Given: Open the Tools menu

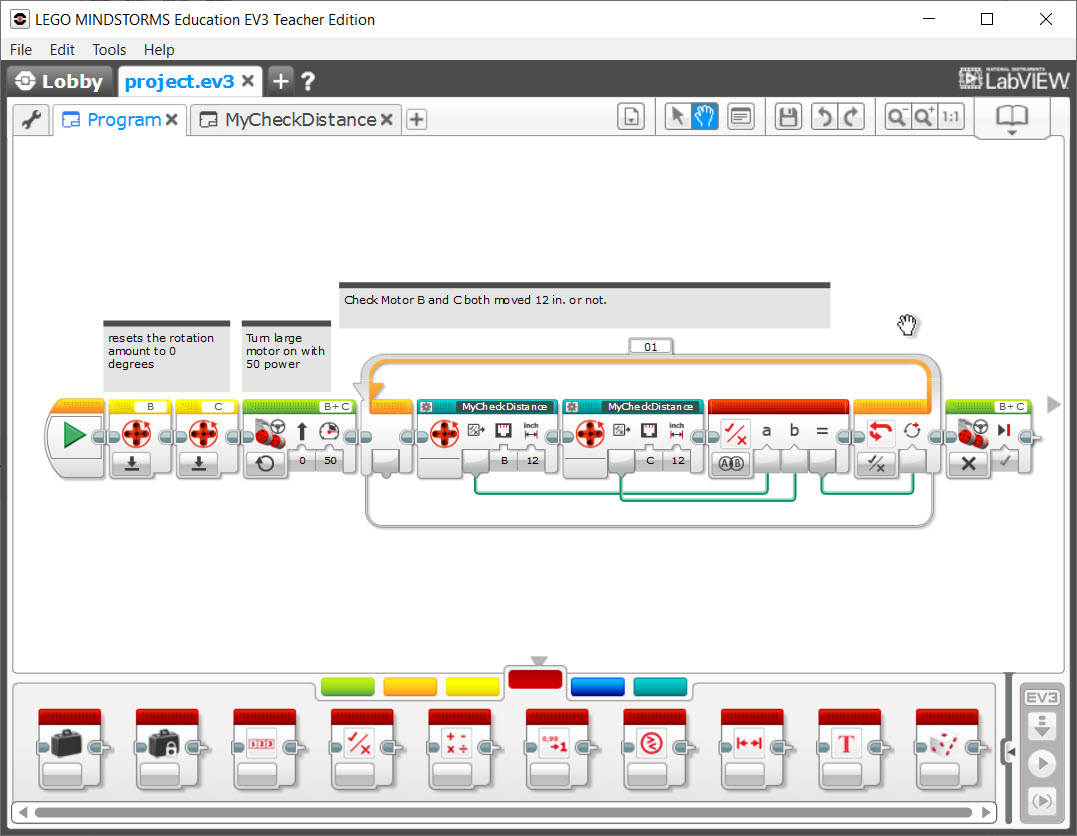Looking at the screenshot, I should 109,49.
